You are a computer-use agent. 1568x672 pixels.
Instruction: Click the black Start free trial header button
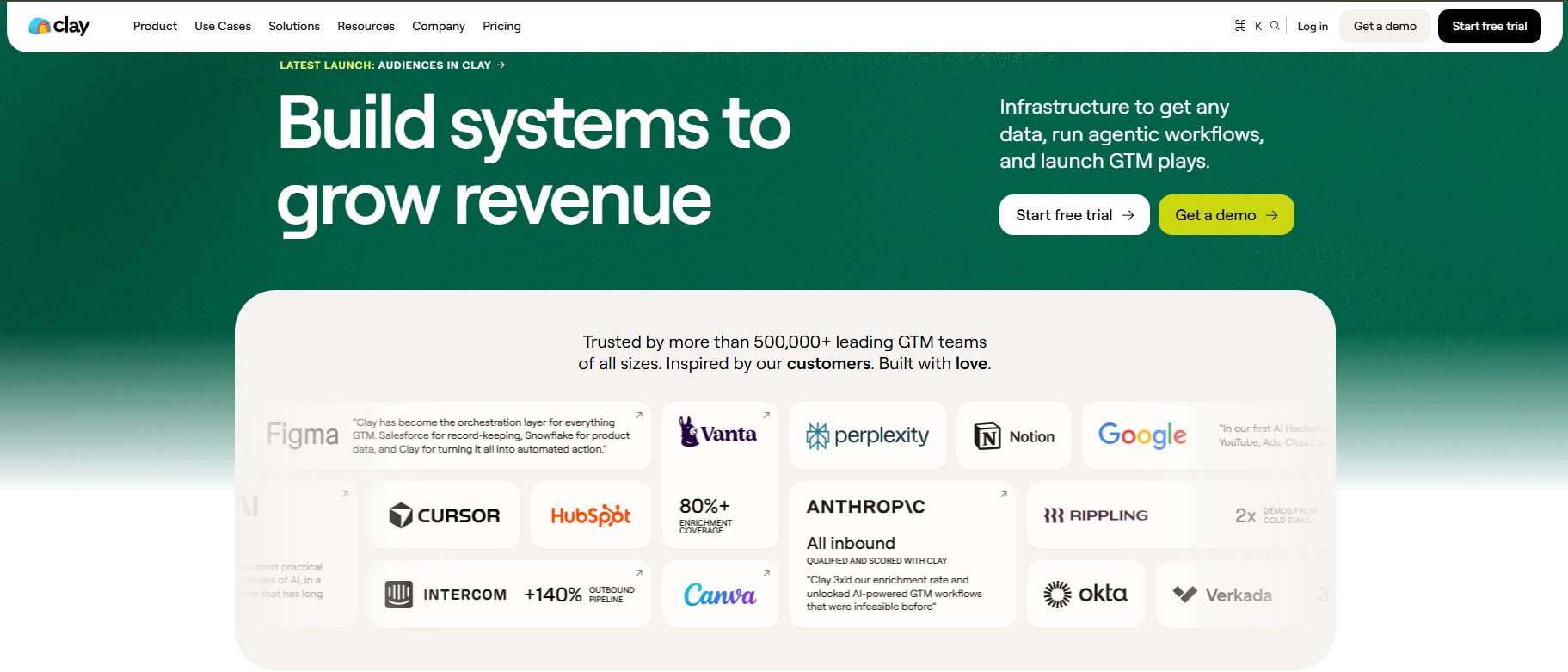(x=1490, y=26)
